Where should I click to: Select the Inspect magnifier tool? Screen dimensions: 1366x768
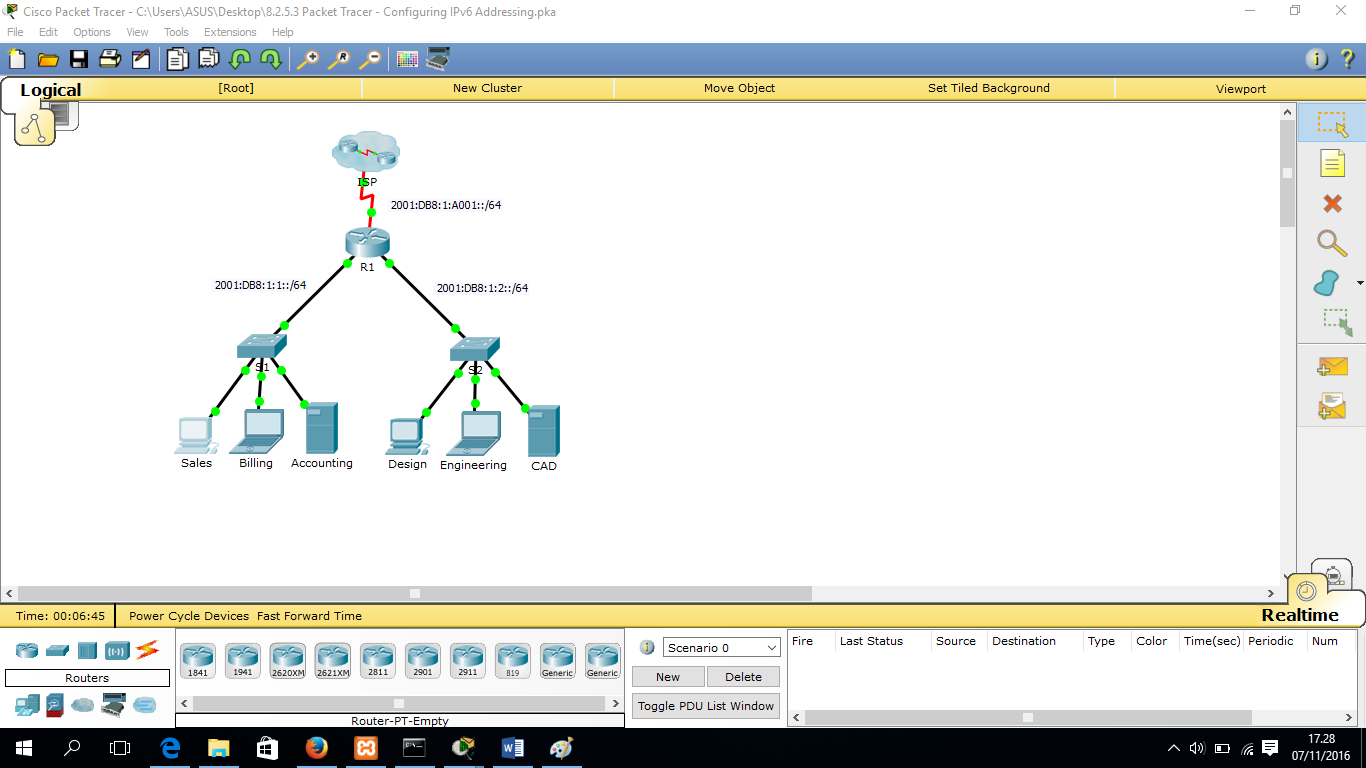pos(1332,243)
